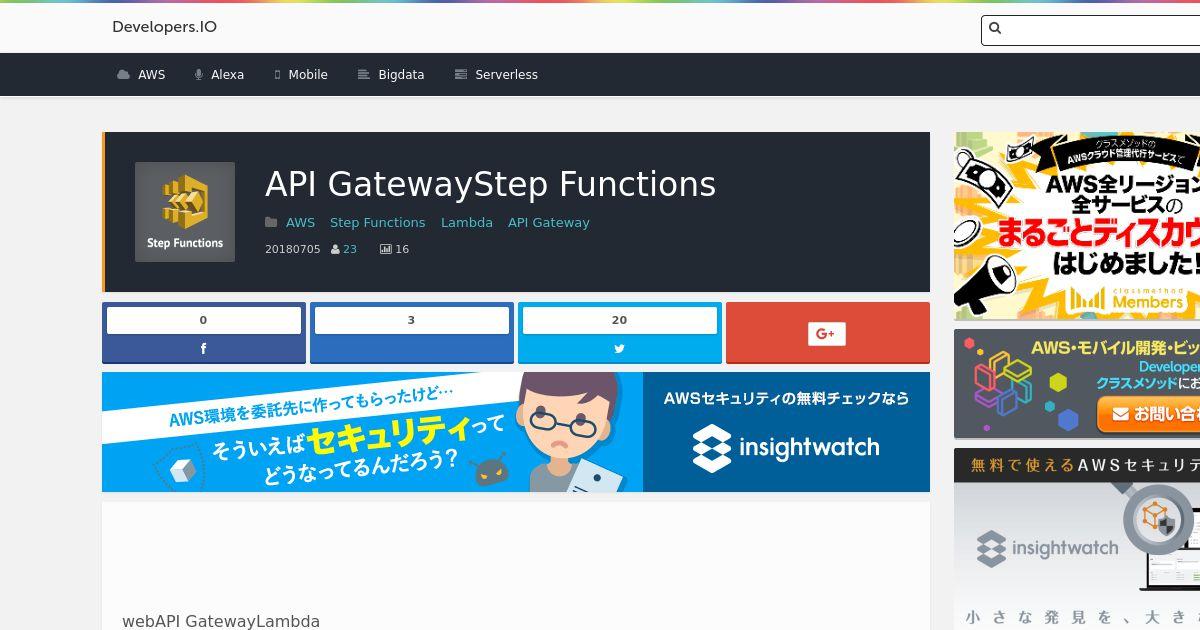Click the date text 20180705
Viewport: 1200px width, 630px height.
[293, 249]
